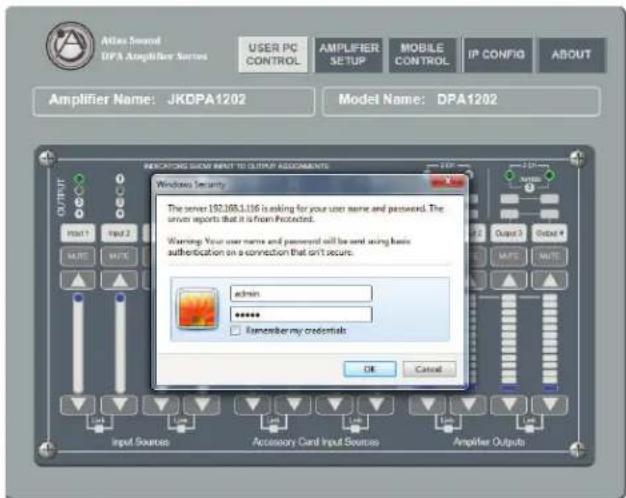This screenshot has width=626, height=498.
Task: Toggle Input 2 to Output 1 assignment indicator
Action: 120,178
